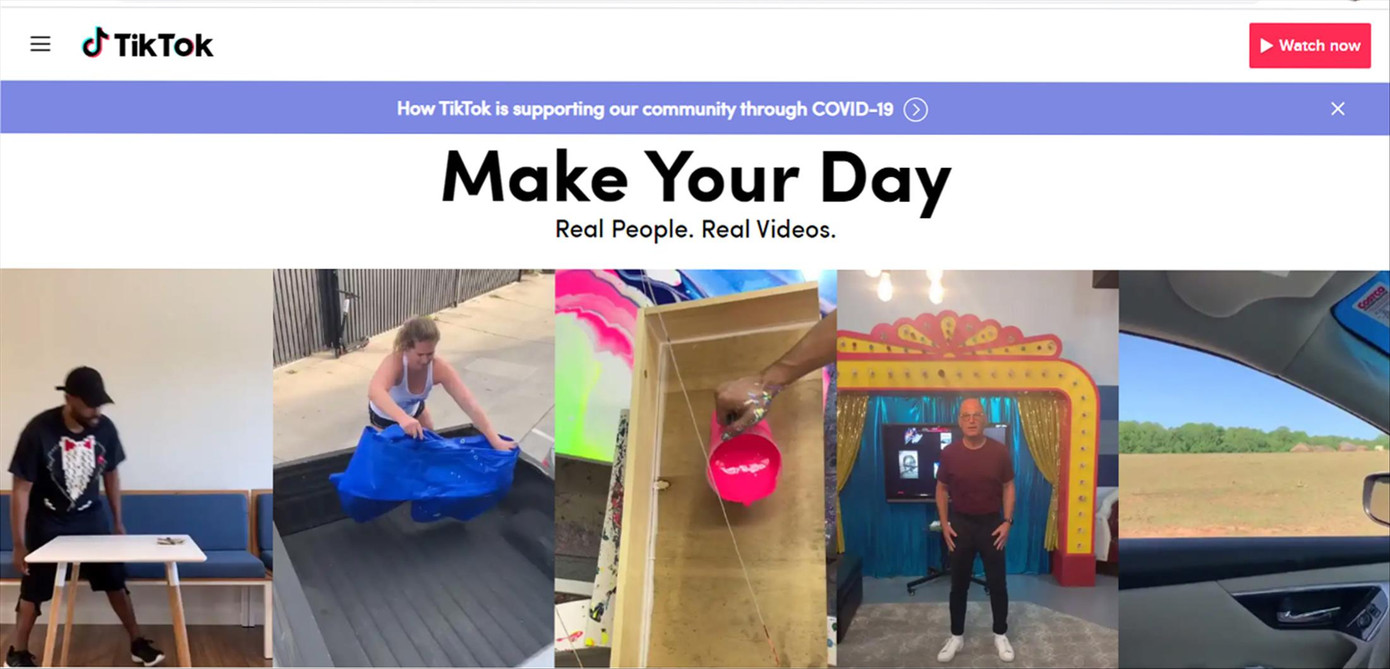The height and width of the screenshot is (669, 1390).
Task: Click the Watch now button
Action: 1309,45
